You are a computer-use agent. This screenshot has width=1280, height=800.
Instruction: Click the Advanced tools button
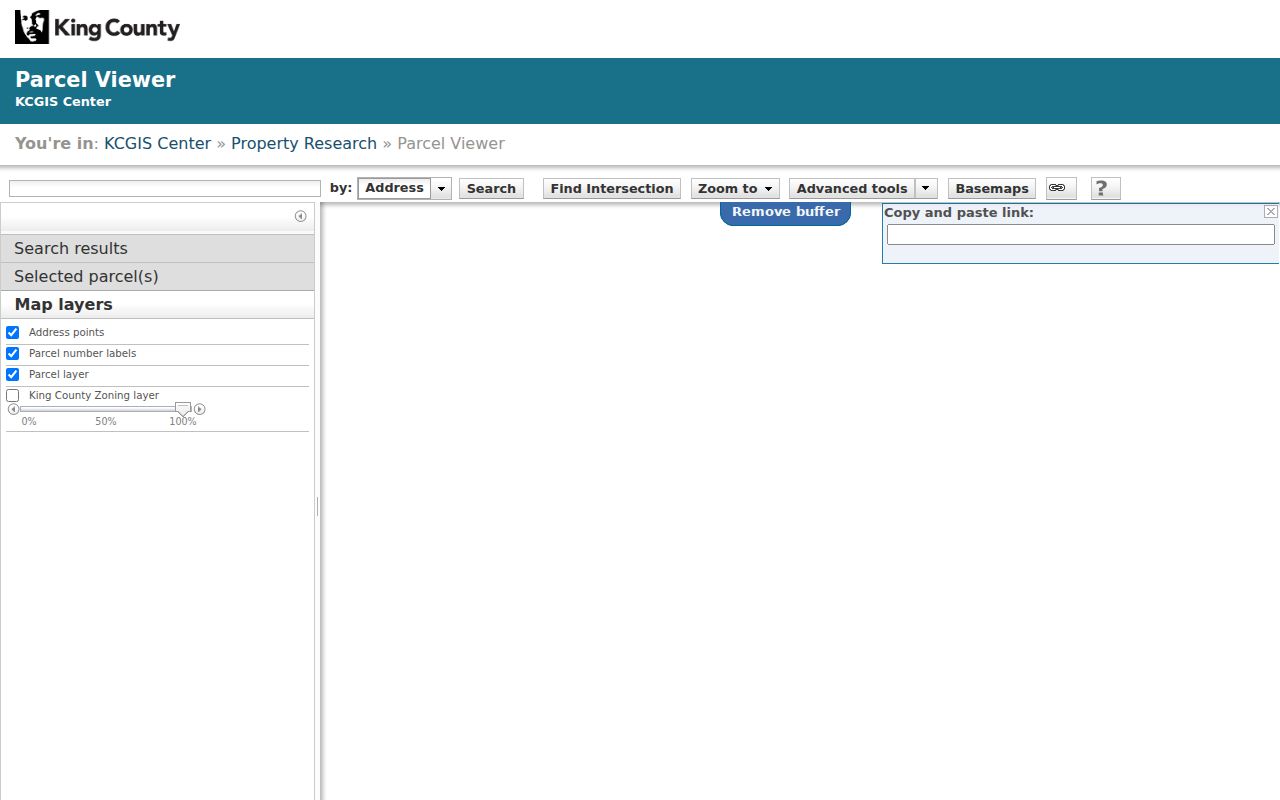click(852, 188)
